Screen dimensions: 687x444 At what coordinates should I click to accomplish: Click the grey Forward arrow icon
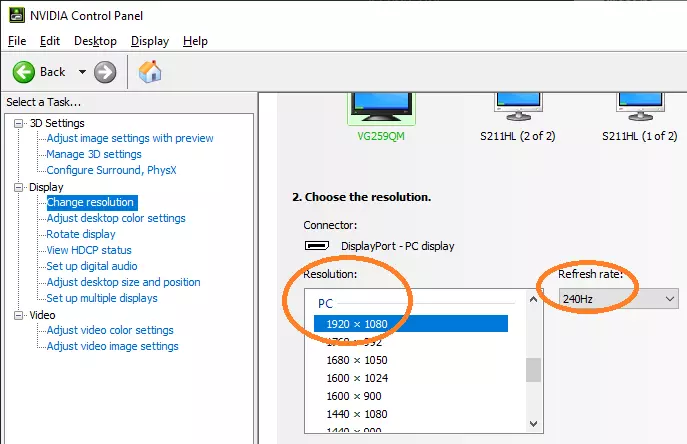(105, 72)
